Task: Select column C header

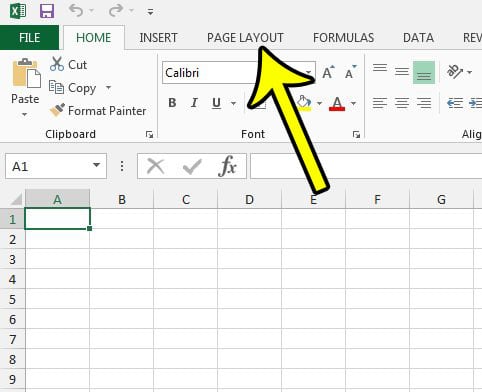Action: click(186, 200)
